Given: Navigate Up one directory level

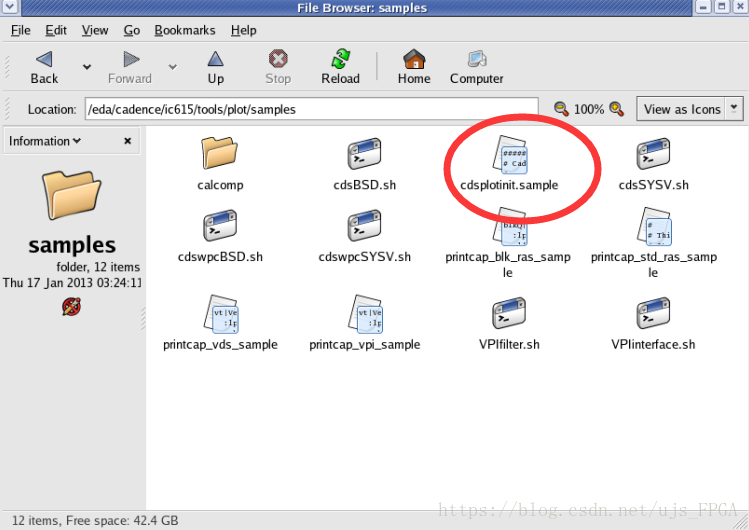Looking at the screenshot, I should click(216, 67).
